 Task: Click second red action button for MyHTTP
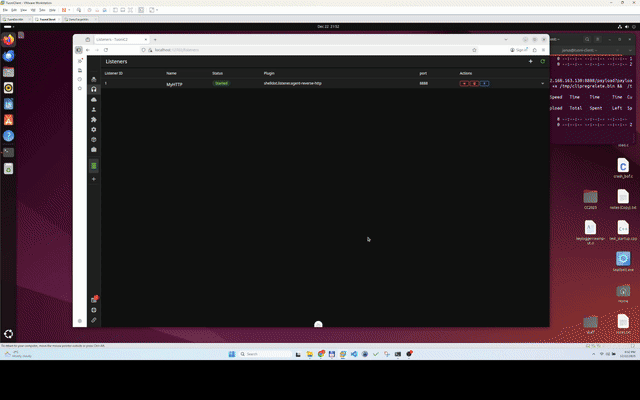pyautogui.click(x=474, y=83)
